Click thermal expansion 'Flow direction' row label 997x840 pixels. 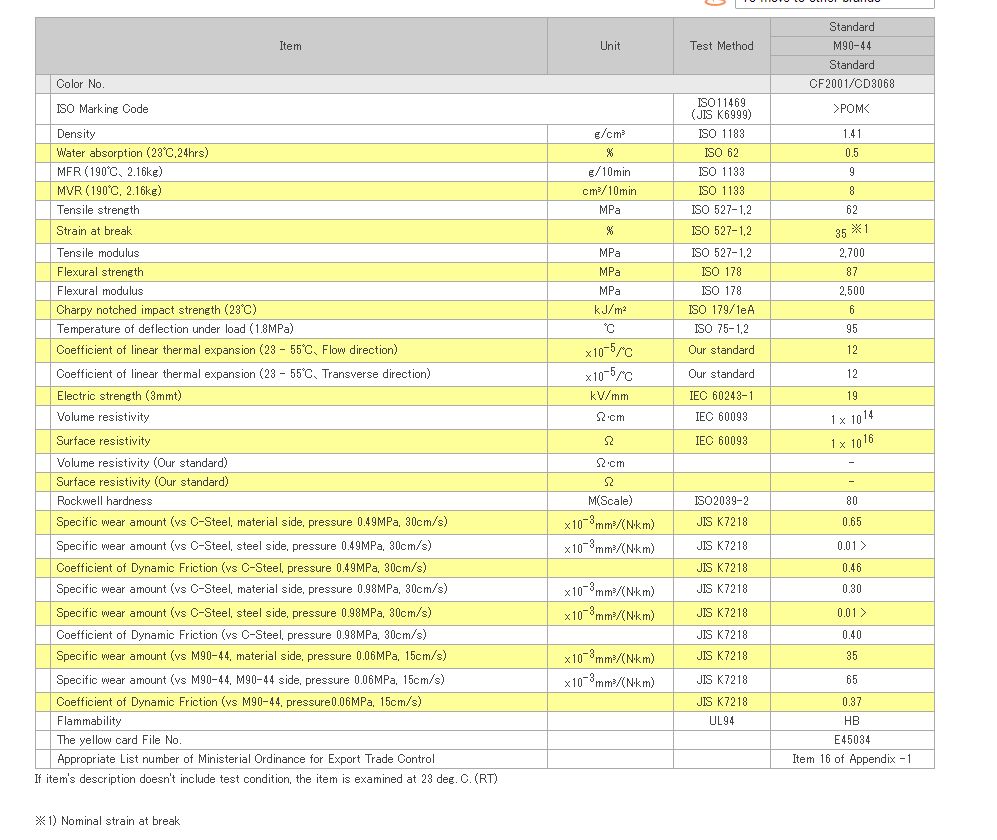point(227,350)
